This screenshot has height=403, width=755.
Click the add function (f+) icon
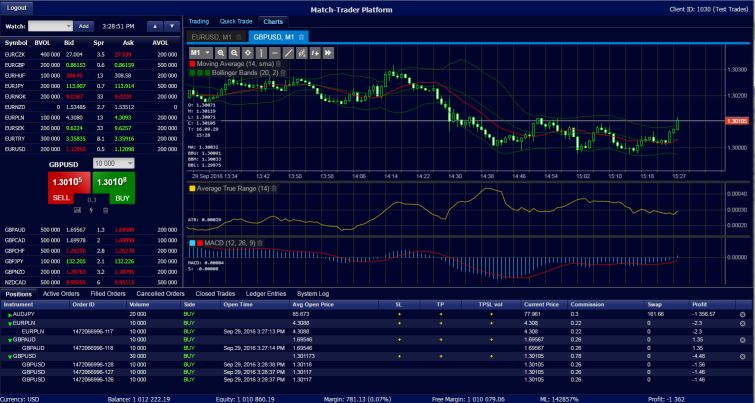coord(315,52)
